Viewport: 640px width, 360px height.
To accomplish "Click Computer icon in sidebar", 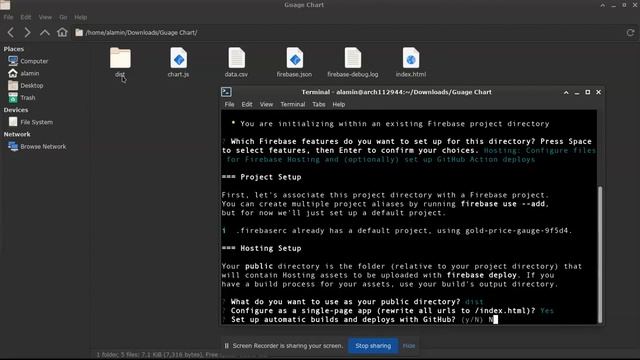I will 13,61.
